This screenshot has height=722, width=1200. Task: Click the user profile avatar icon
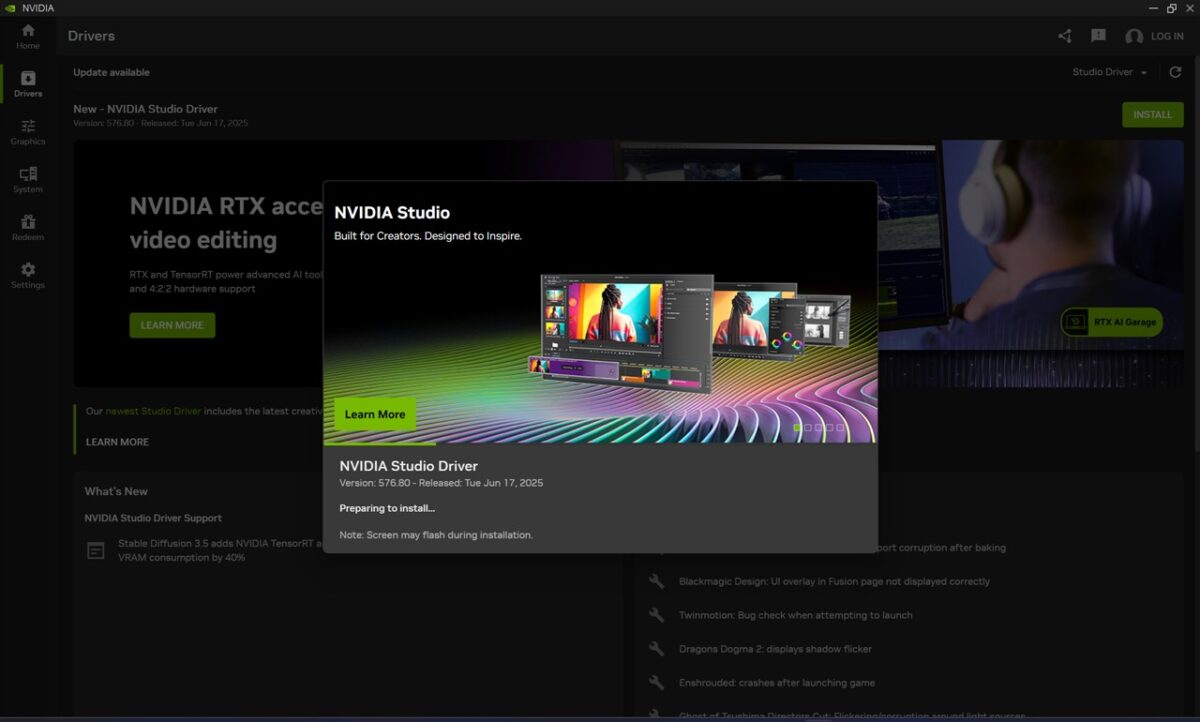point(1134,36)
